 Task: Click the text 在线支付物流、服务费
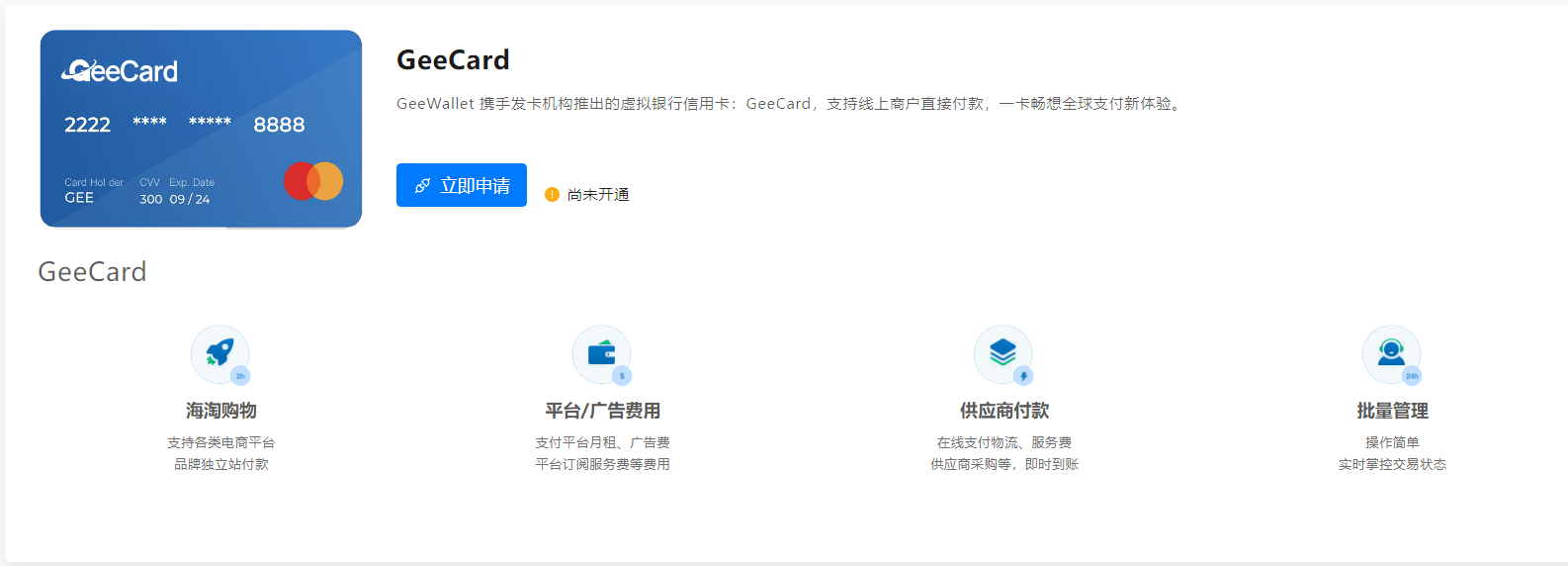point(1004,442)
